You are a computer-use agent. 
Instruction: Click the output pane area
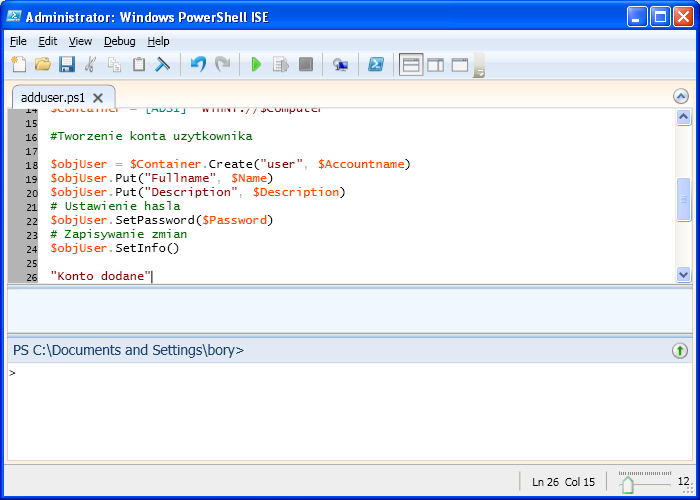coord(350,310)
